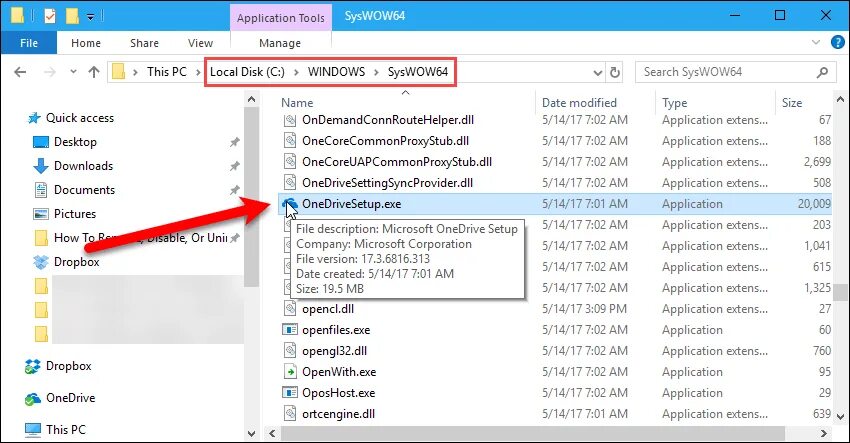Open the Customize Quick Access Toolbar dropdown
Screen dimensions: 850x443
[x=90, y=17]
